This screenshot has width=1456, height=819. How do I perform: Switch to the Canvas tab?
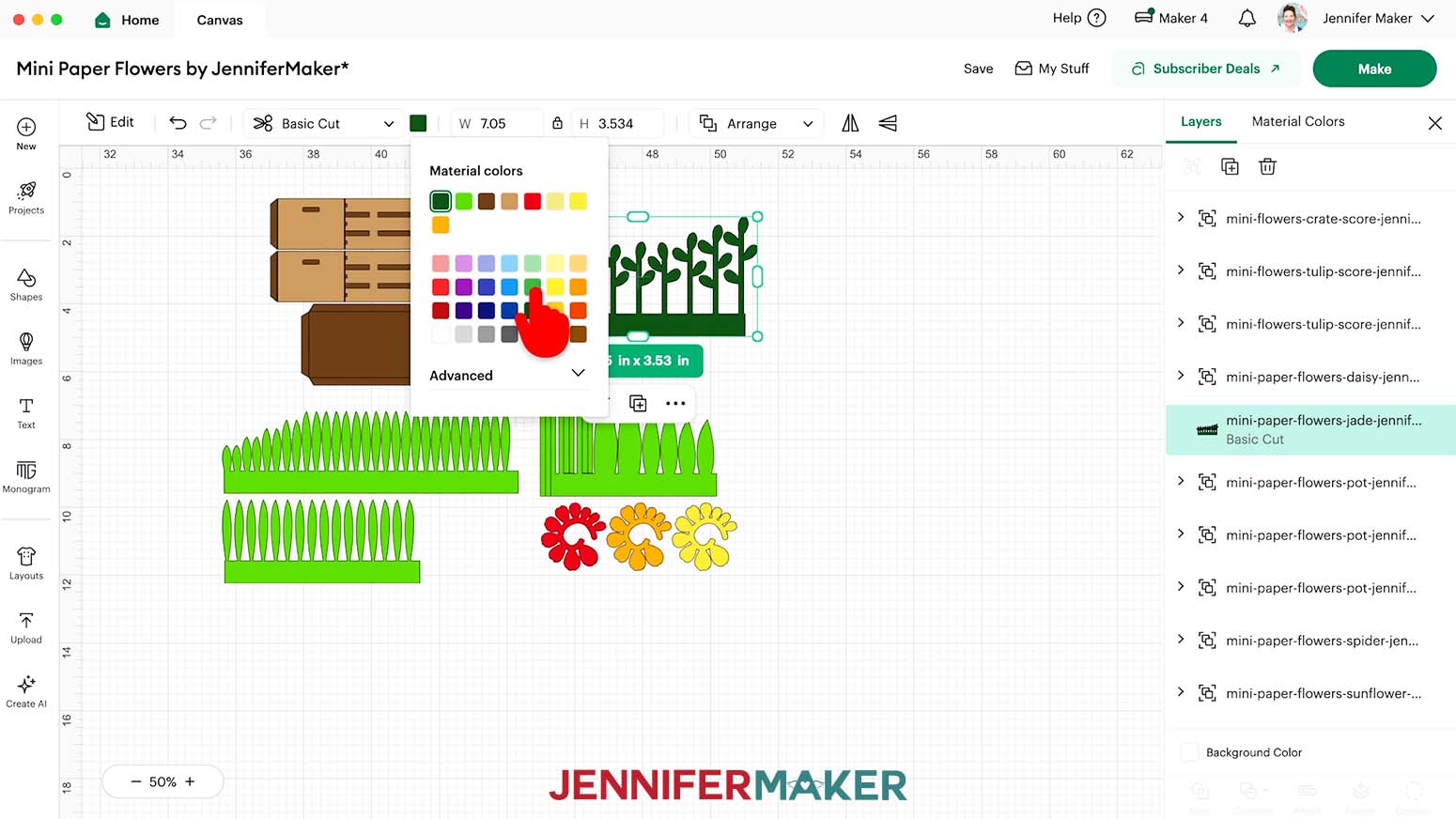220,20
